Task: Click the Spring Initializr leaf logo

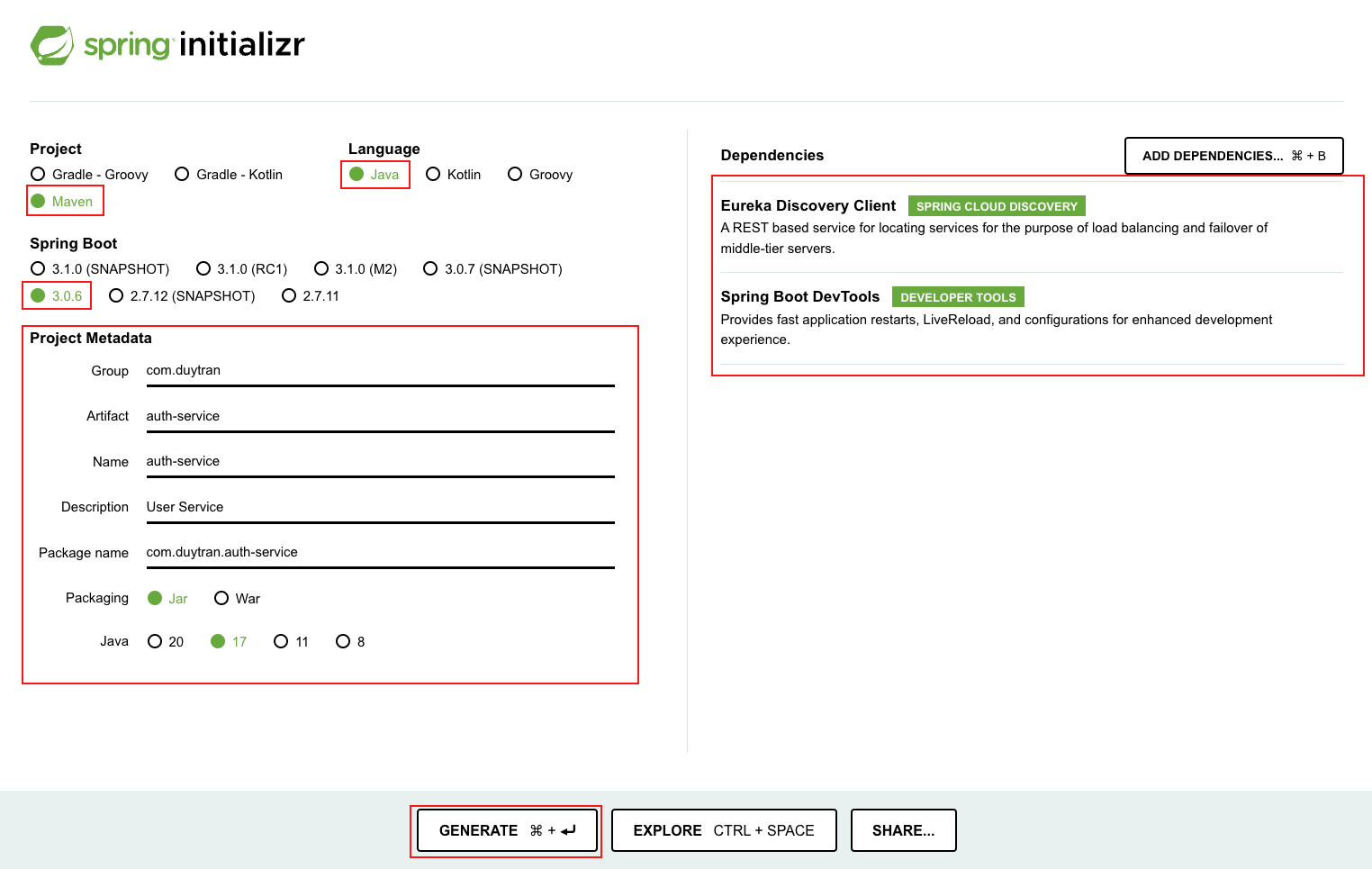Action: click(54, 44)
